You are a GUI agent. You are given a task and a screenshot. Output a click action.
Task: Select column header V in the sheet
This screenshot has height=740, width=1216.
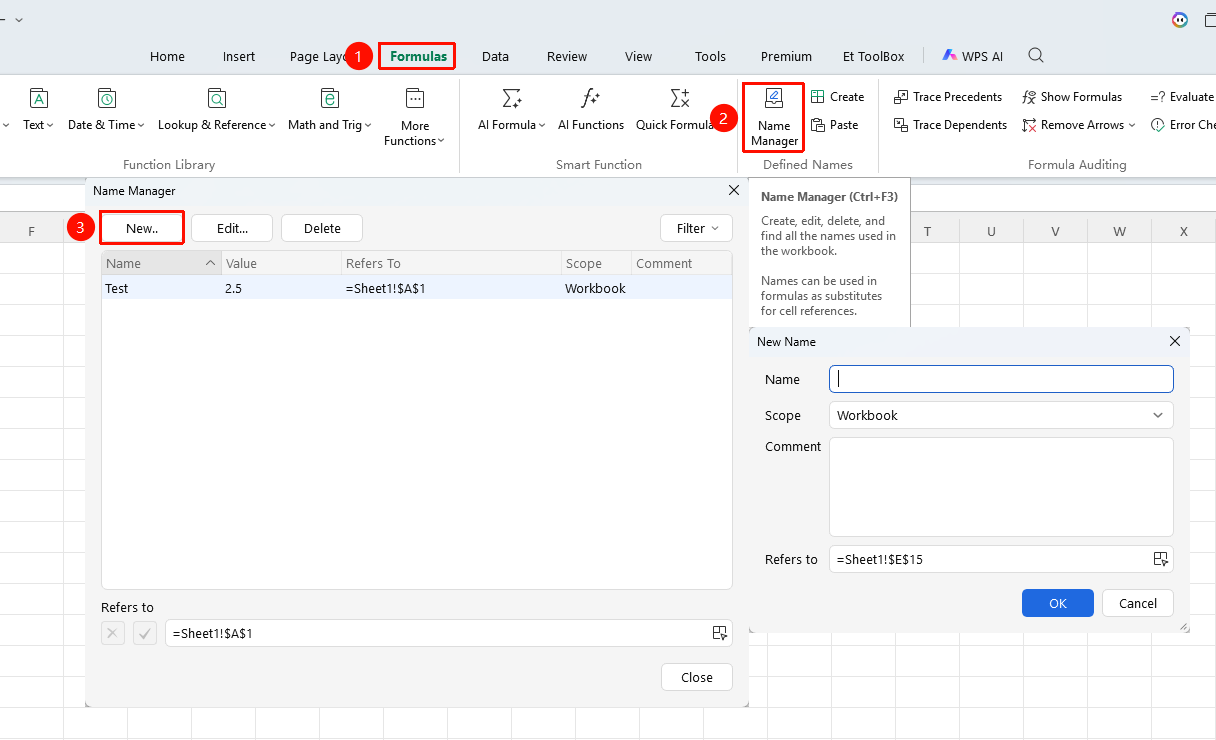coord(1055,231)
